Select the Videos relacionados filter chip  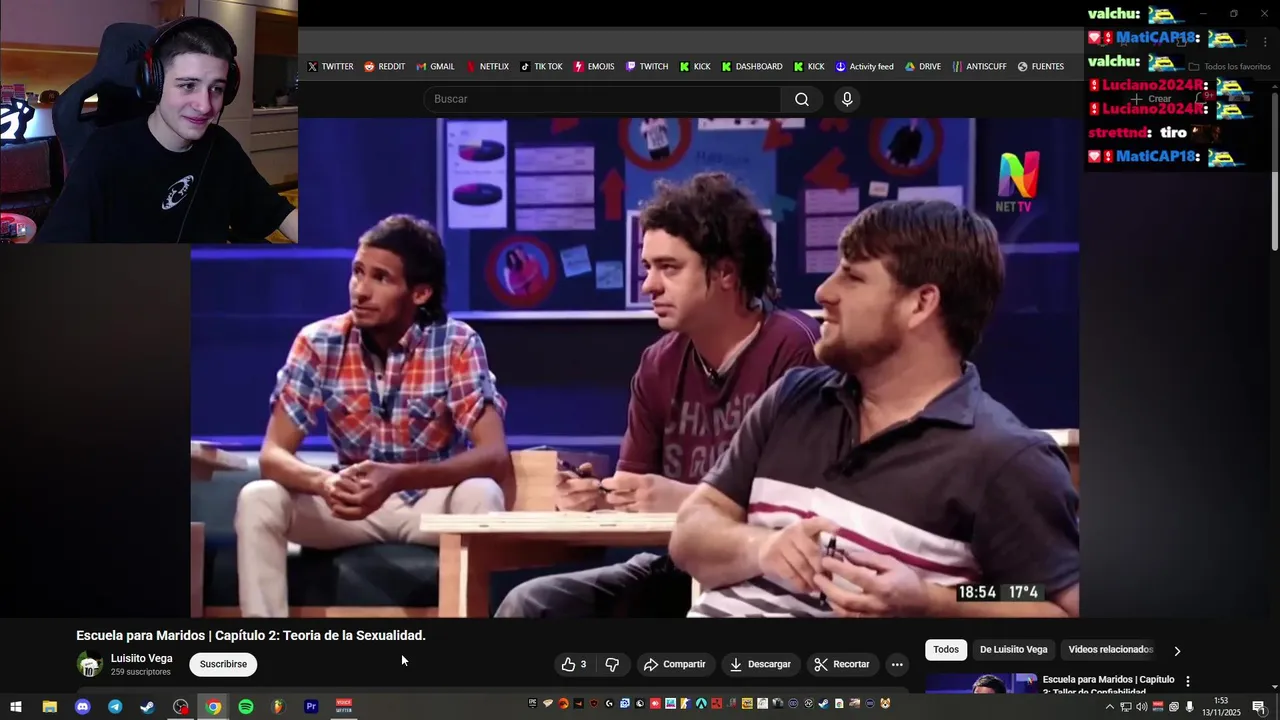(x=1110, y=650)
